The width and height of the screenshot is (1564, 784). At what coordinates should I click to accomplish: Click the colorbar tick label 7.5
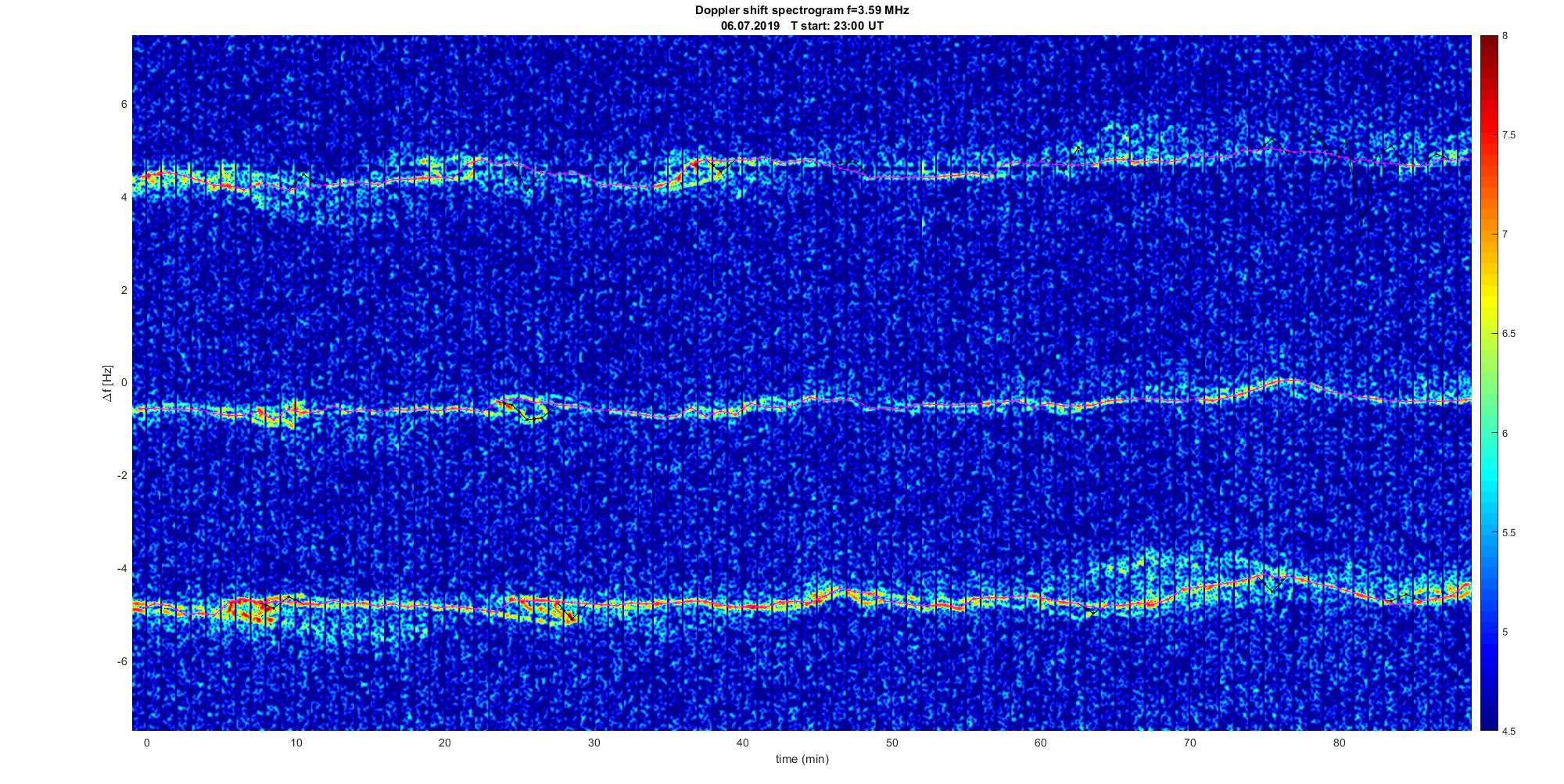point(1508,135)
